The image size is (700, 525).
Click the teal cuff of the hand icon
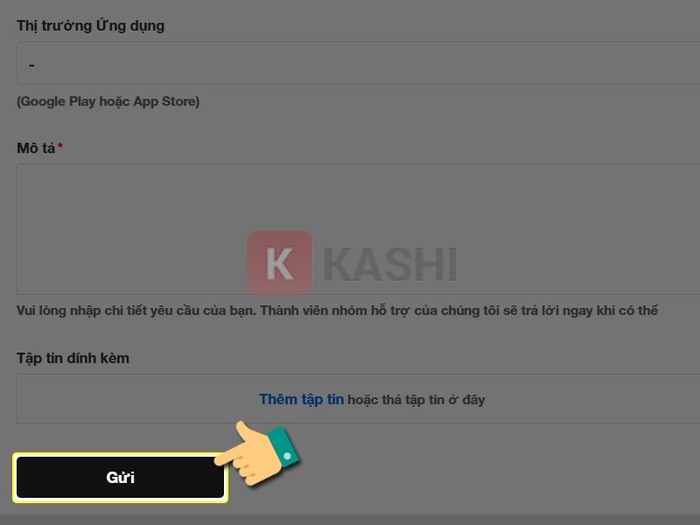283,448
